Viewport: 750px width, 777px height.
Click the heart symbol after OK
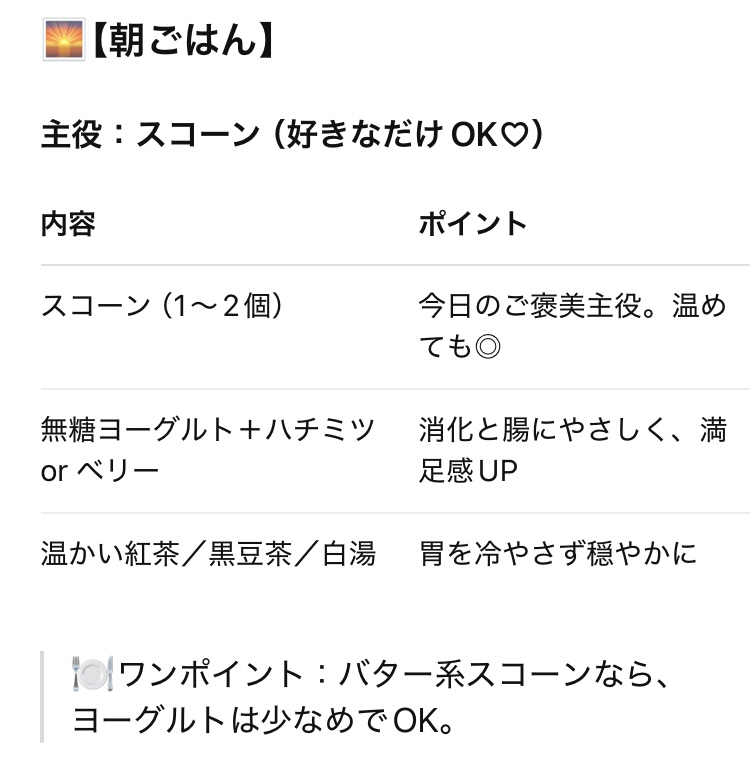click(x=513, y=135)
